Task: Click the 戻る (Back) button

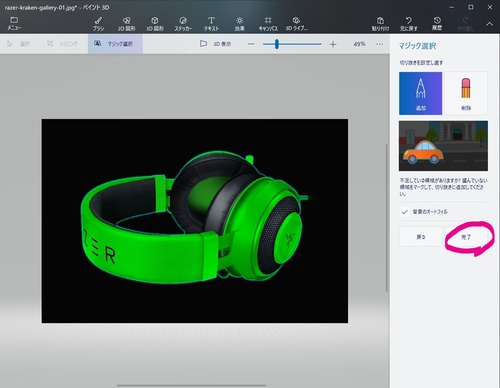Action: point(421,237)
